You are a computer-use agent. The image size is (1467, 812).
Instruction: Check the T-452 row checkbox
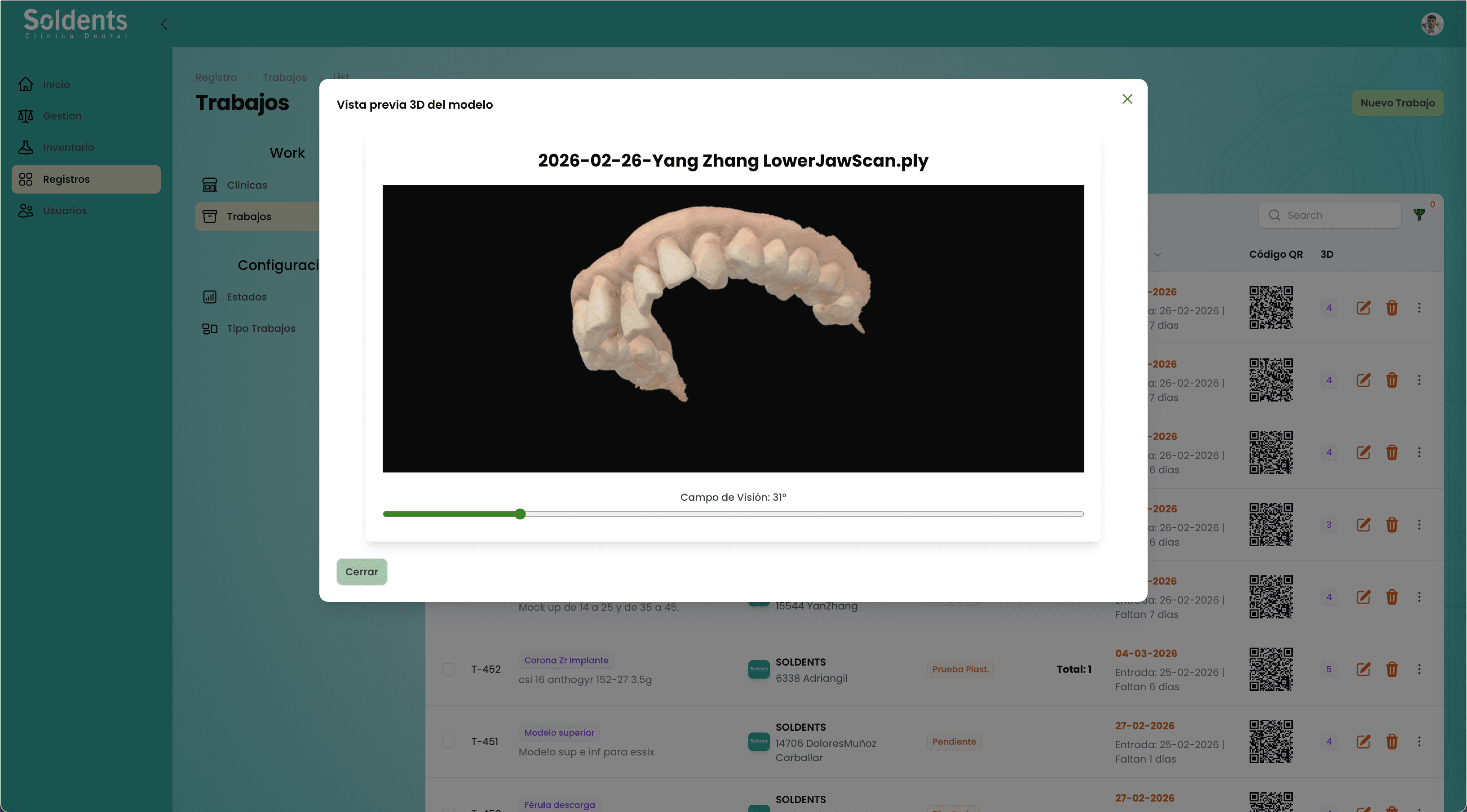click(449, 669)
